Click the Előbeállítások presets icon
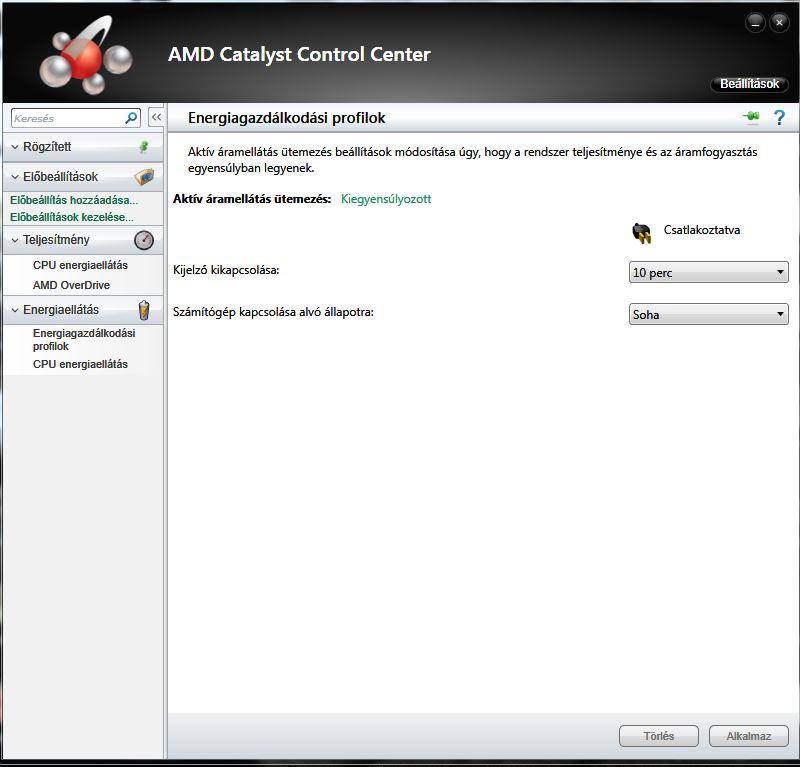 click(144, 177)
